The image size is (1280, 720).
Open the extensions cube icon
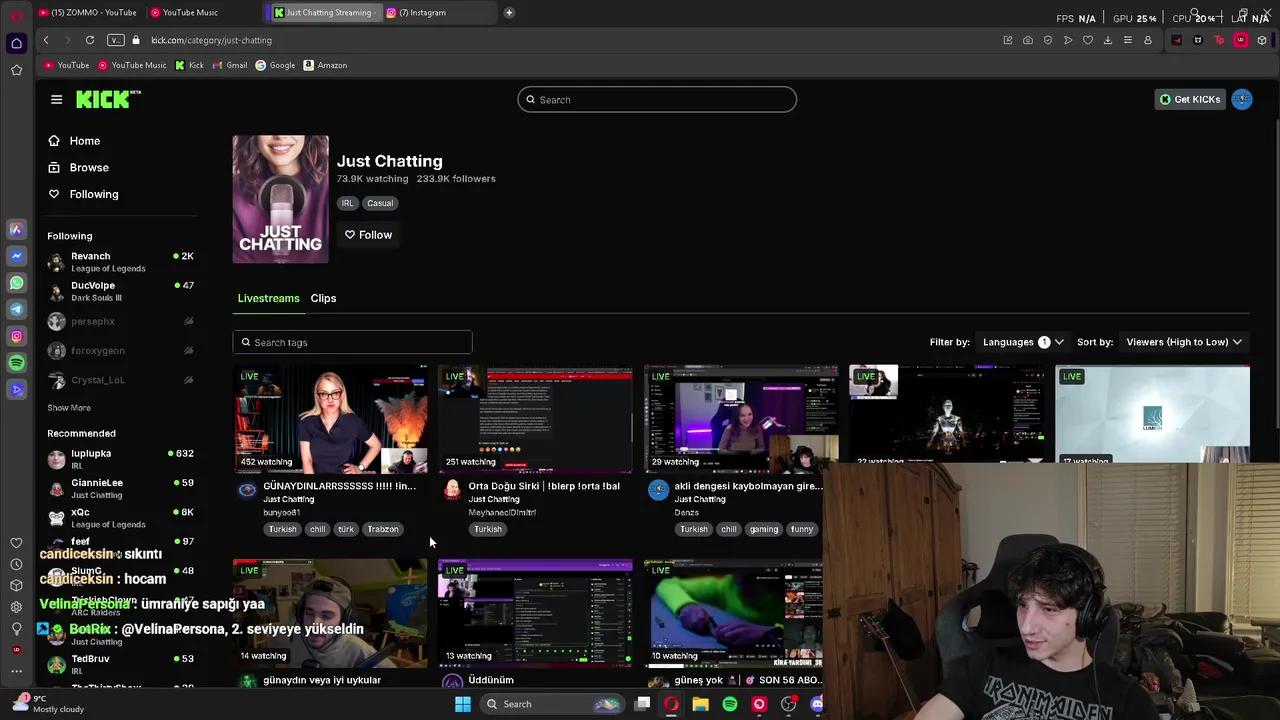click(x=1262, y=40)
